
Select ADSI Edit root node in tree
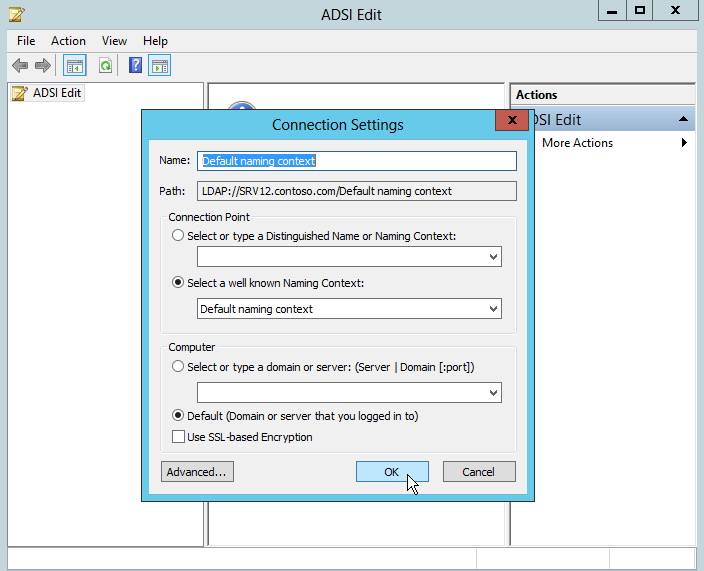[x=47, y=93]
